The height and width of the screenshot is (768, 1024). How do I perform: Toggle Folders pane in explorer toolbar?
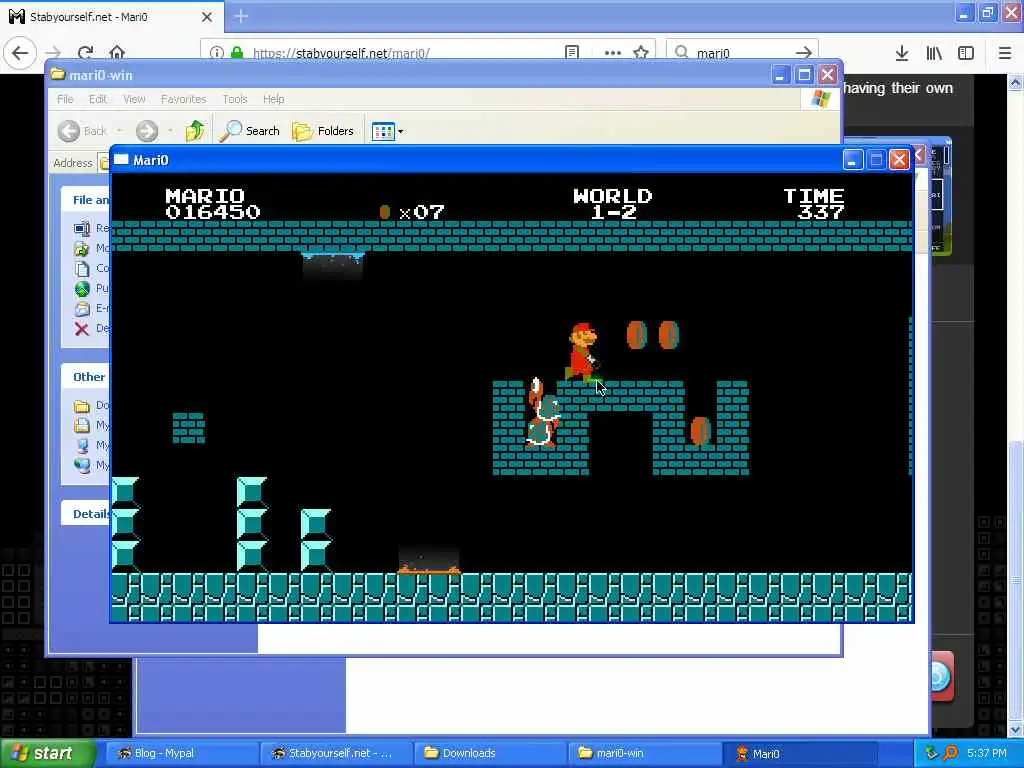[x=323, y=131]
